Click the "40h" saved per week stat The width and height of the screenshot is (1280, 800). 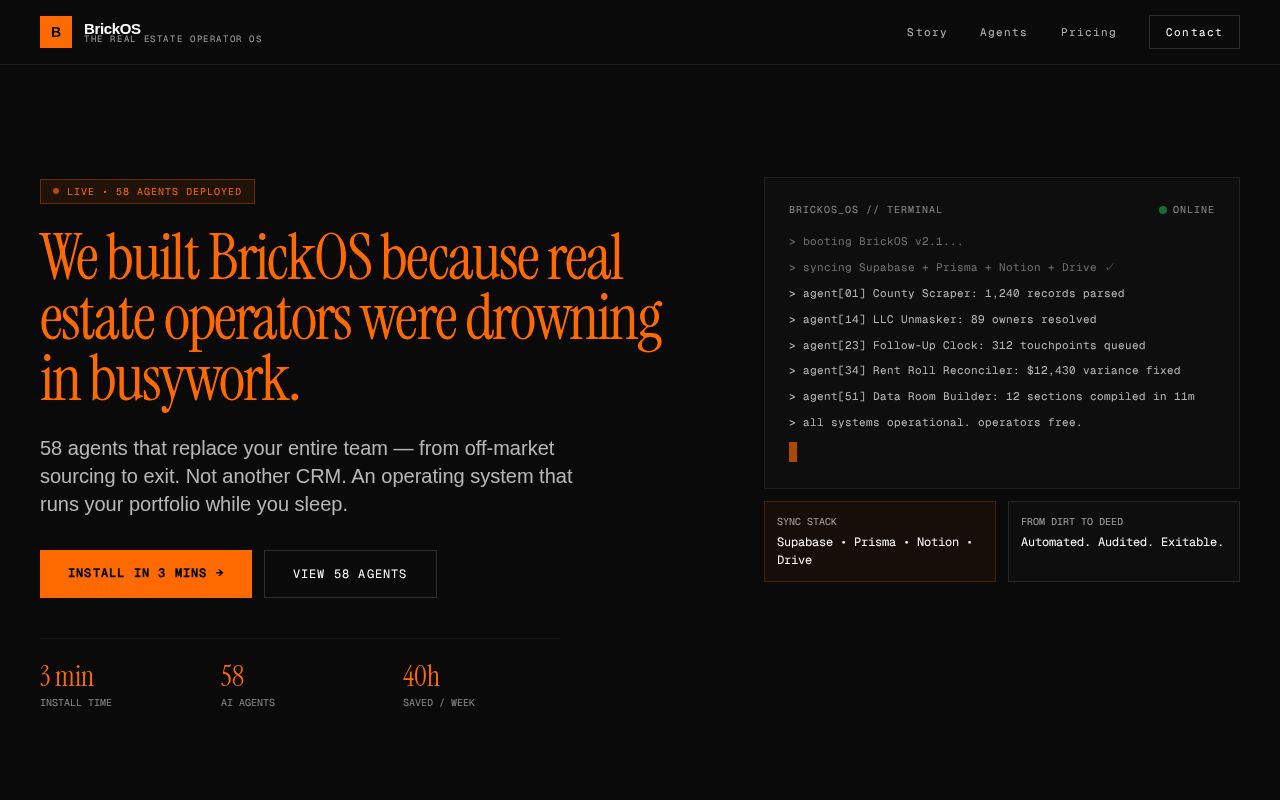point(421,677)
